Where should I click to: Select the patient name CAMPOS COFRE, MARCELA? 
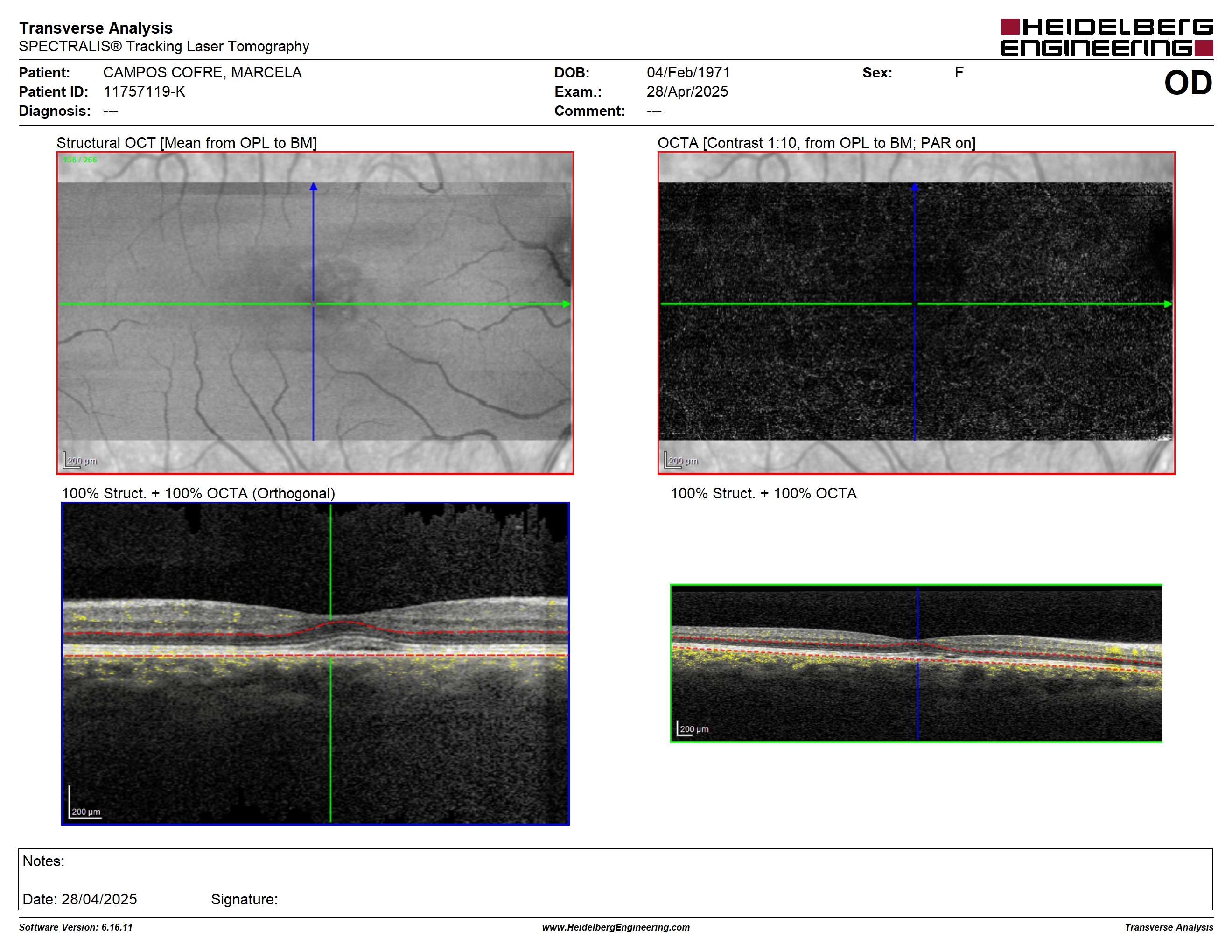pyautogui.click(x=203, y=72)
